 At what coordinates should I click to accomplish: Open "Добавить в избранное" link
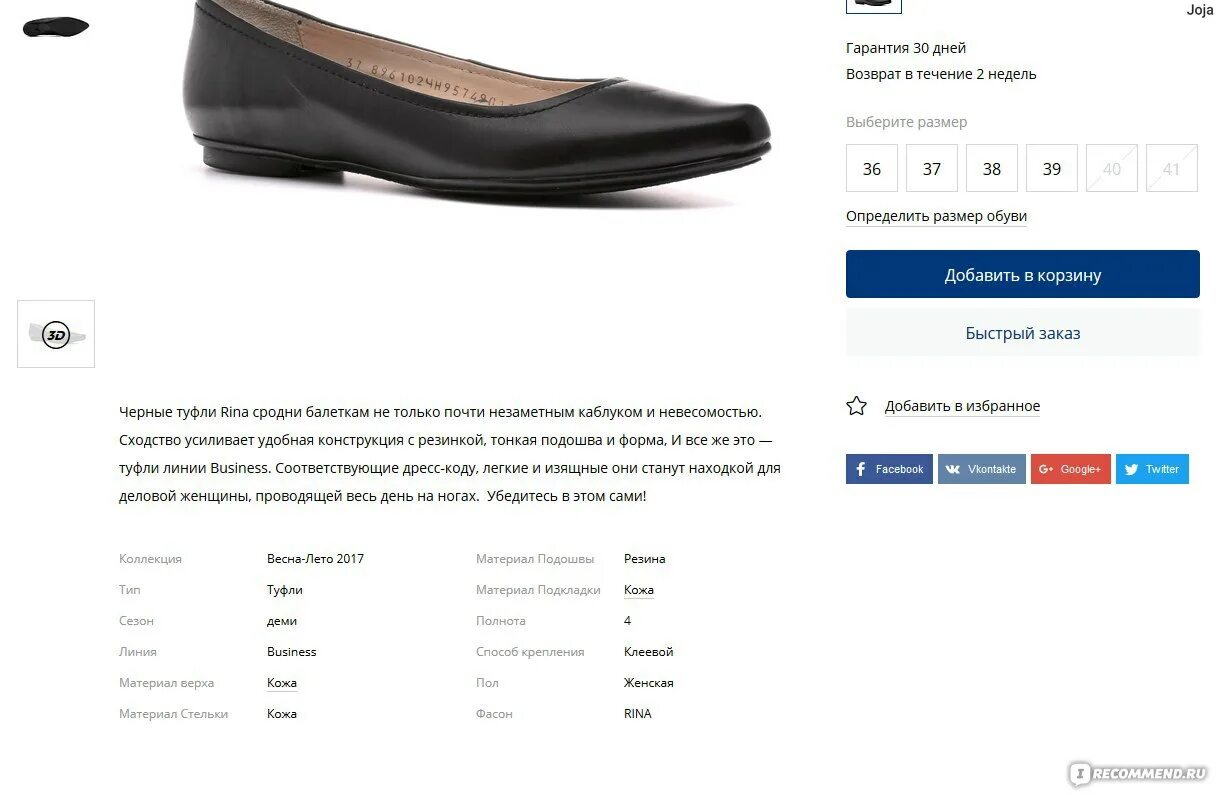tap(962, 406)
